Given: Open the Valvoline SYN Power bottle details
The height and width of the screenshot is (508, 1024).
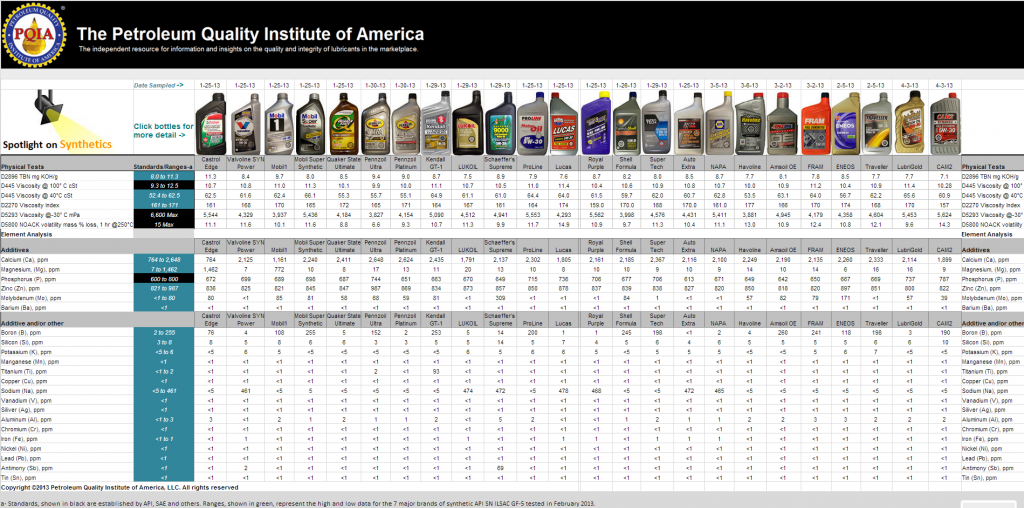Looking at the screenshot, I should point(245,123).
